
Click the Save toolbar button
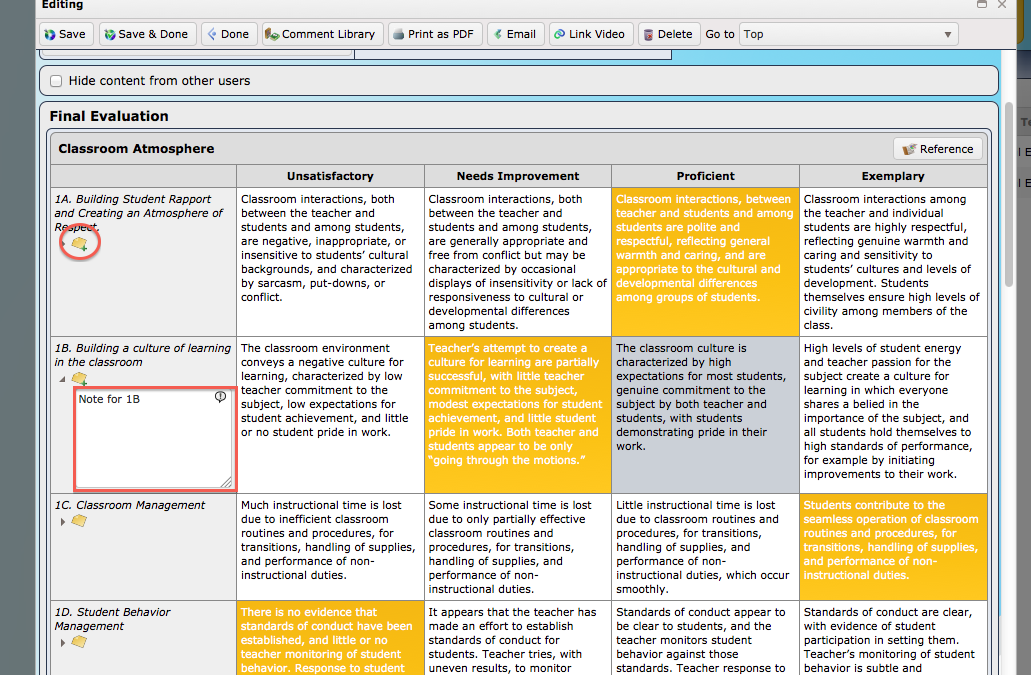pyautogui.click(x=66, y=34)
